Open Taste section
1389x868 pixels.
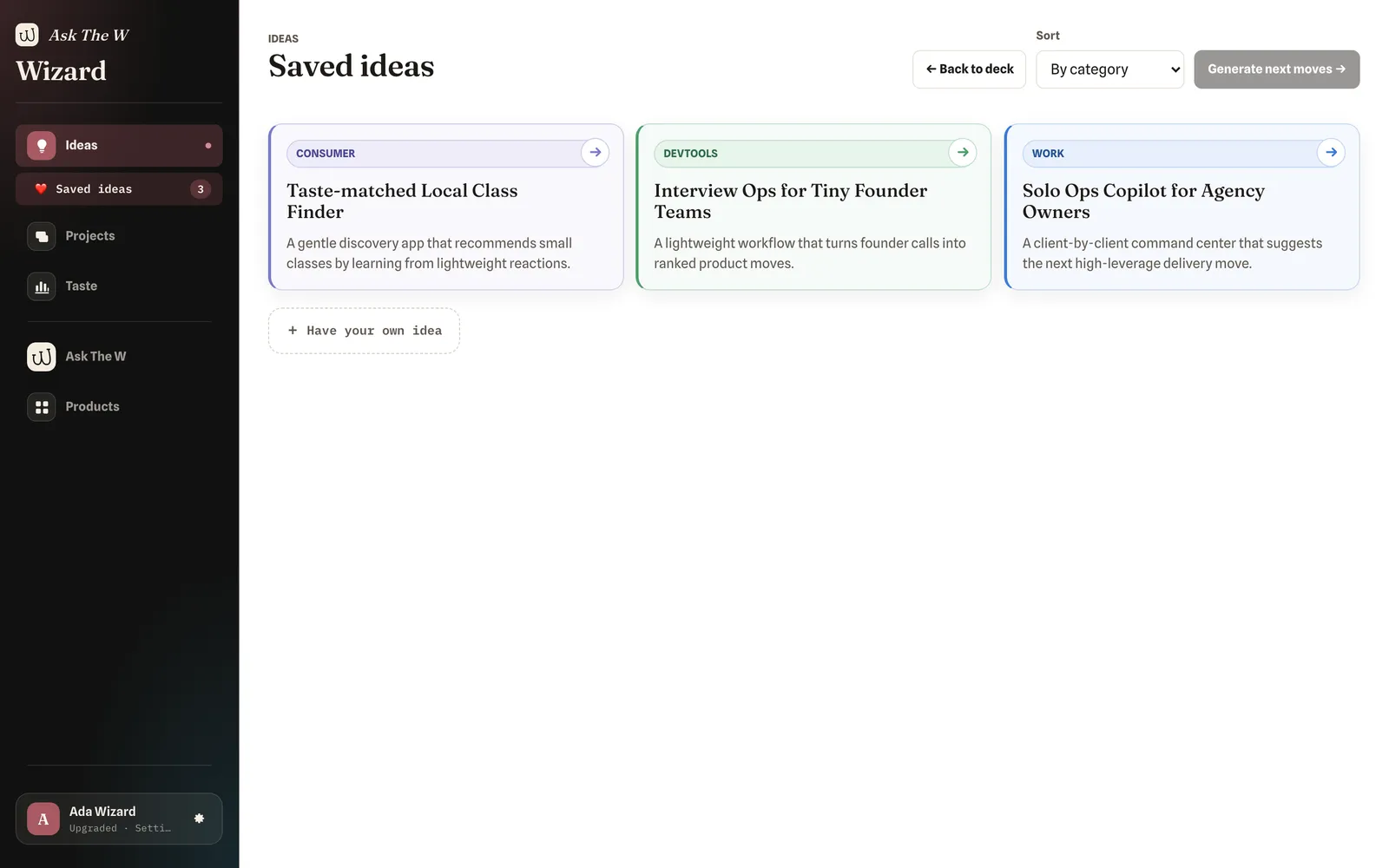click(x=119, y=286)
